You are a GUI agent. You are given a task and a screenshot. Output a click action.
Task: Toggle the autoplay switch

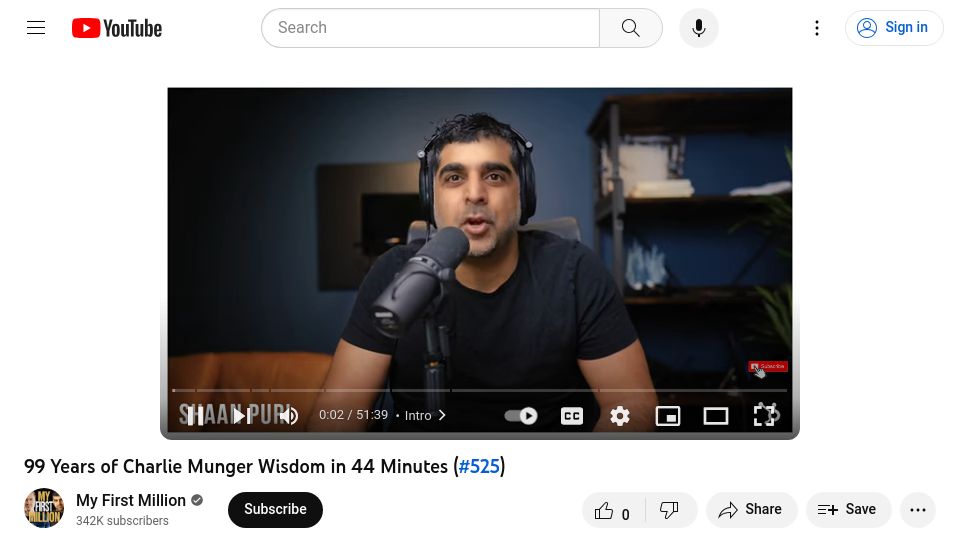point(521,416)
